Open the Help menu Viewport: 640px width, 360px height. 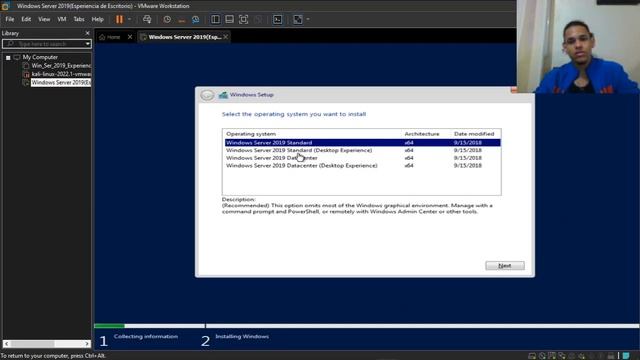[x=97, y=19]
